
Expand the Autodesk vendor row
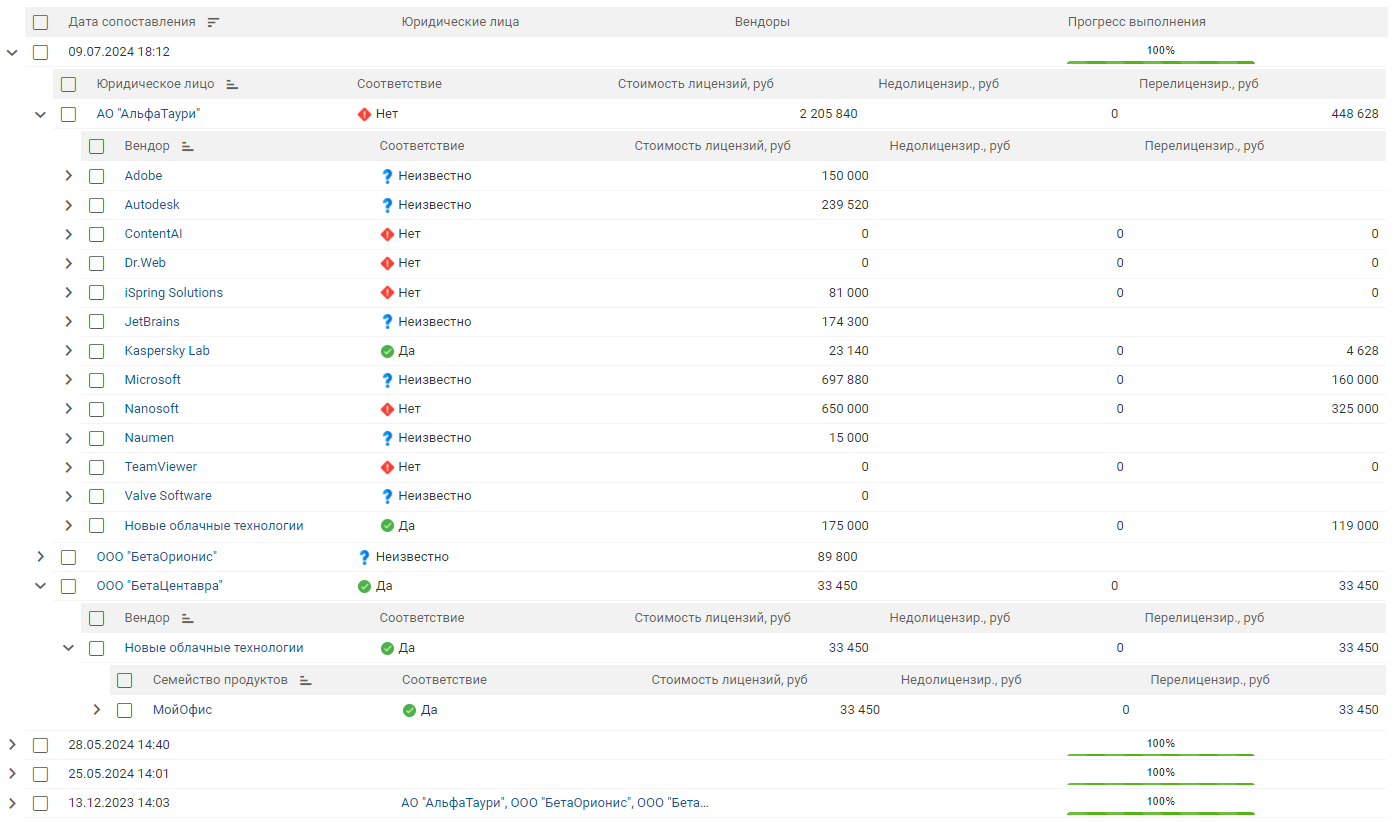(x=68, y=204)
